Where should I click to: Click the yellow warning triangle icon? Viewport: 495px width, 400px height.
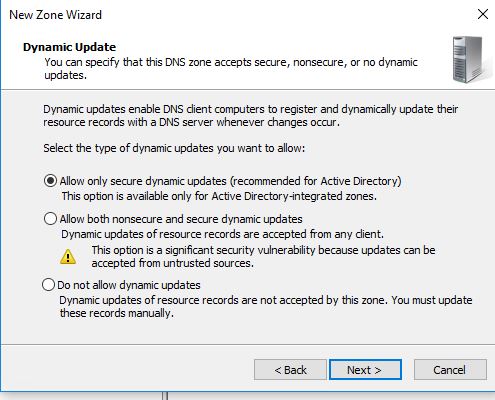click(68, 257)
